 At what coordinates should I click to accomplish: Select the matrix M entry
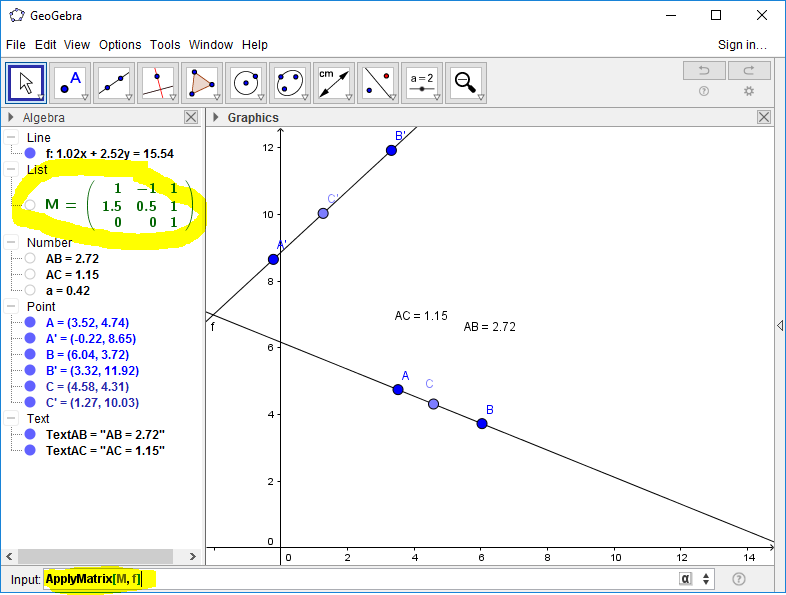click(118, 205)
